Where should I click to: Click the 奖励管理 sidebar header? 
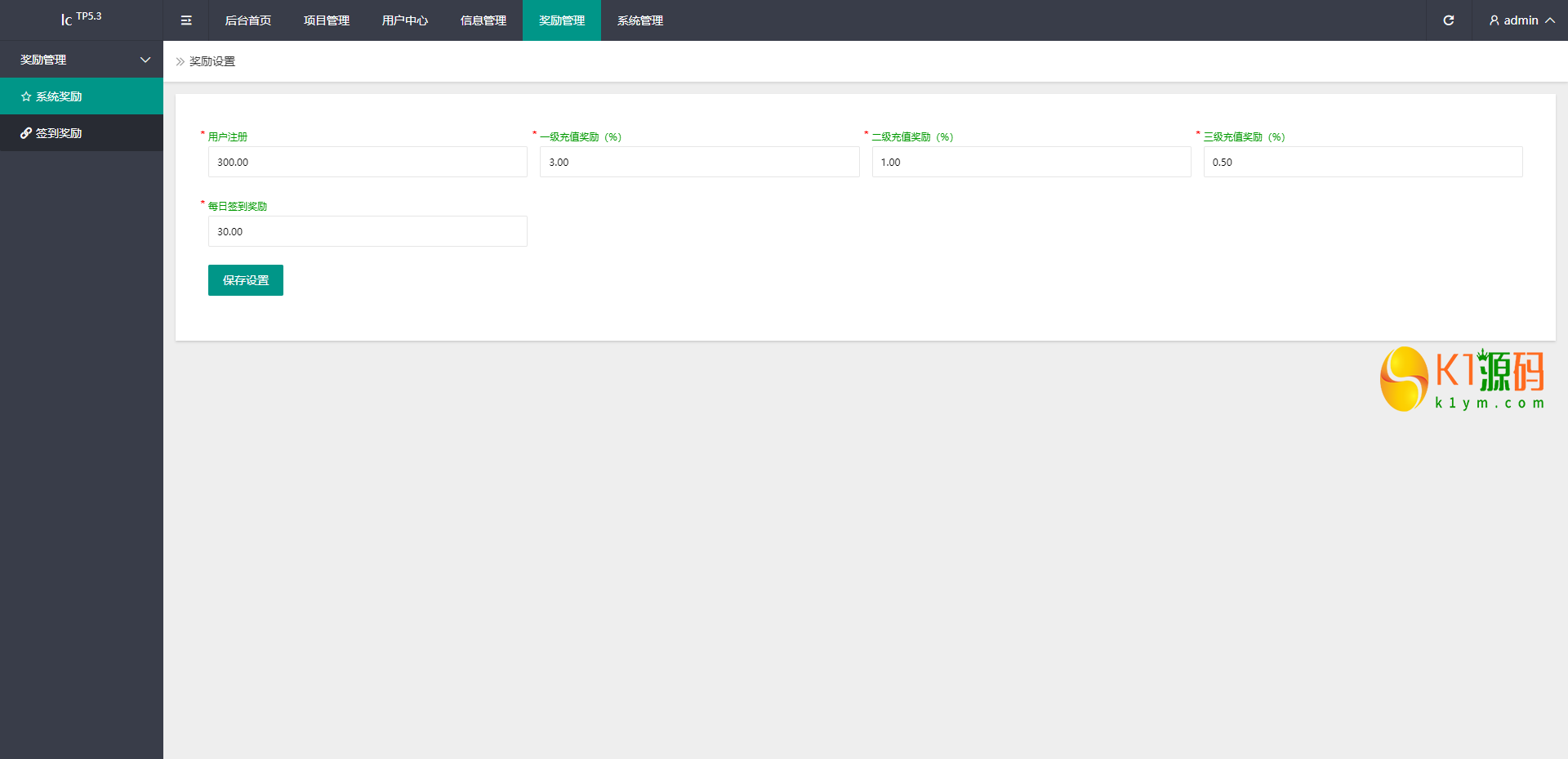click(x=82, y=60)
